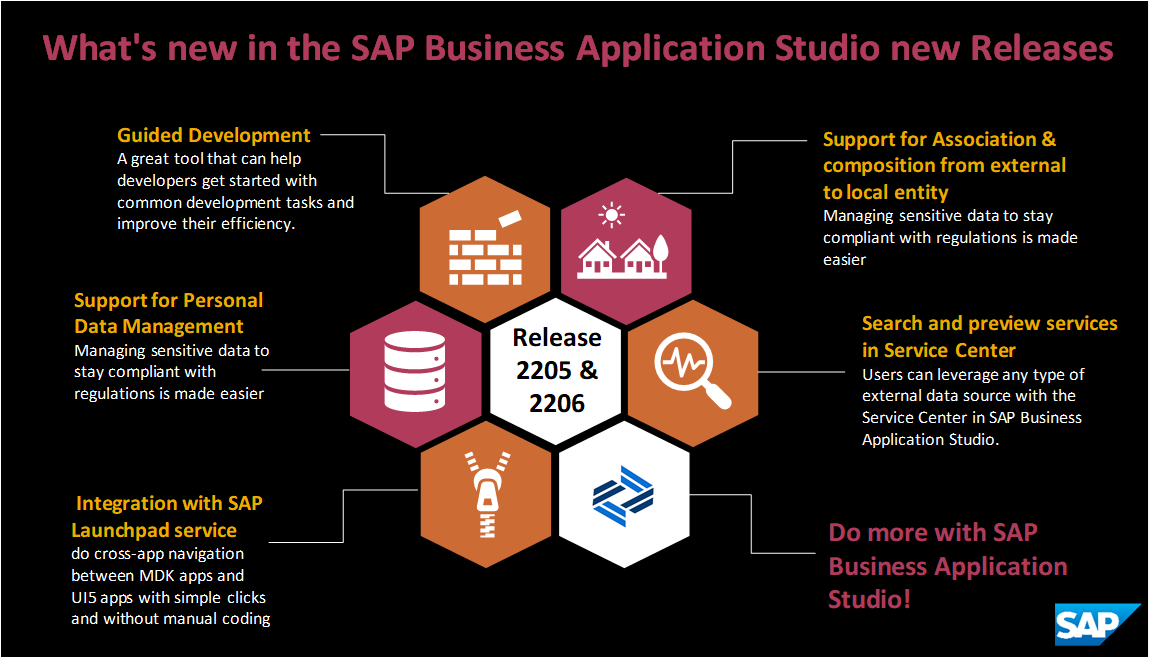This screenshot has height=658, width=1149.
Task: Click text 'Users can leverage any type of'
Action: (973, 374)
